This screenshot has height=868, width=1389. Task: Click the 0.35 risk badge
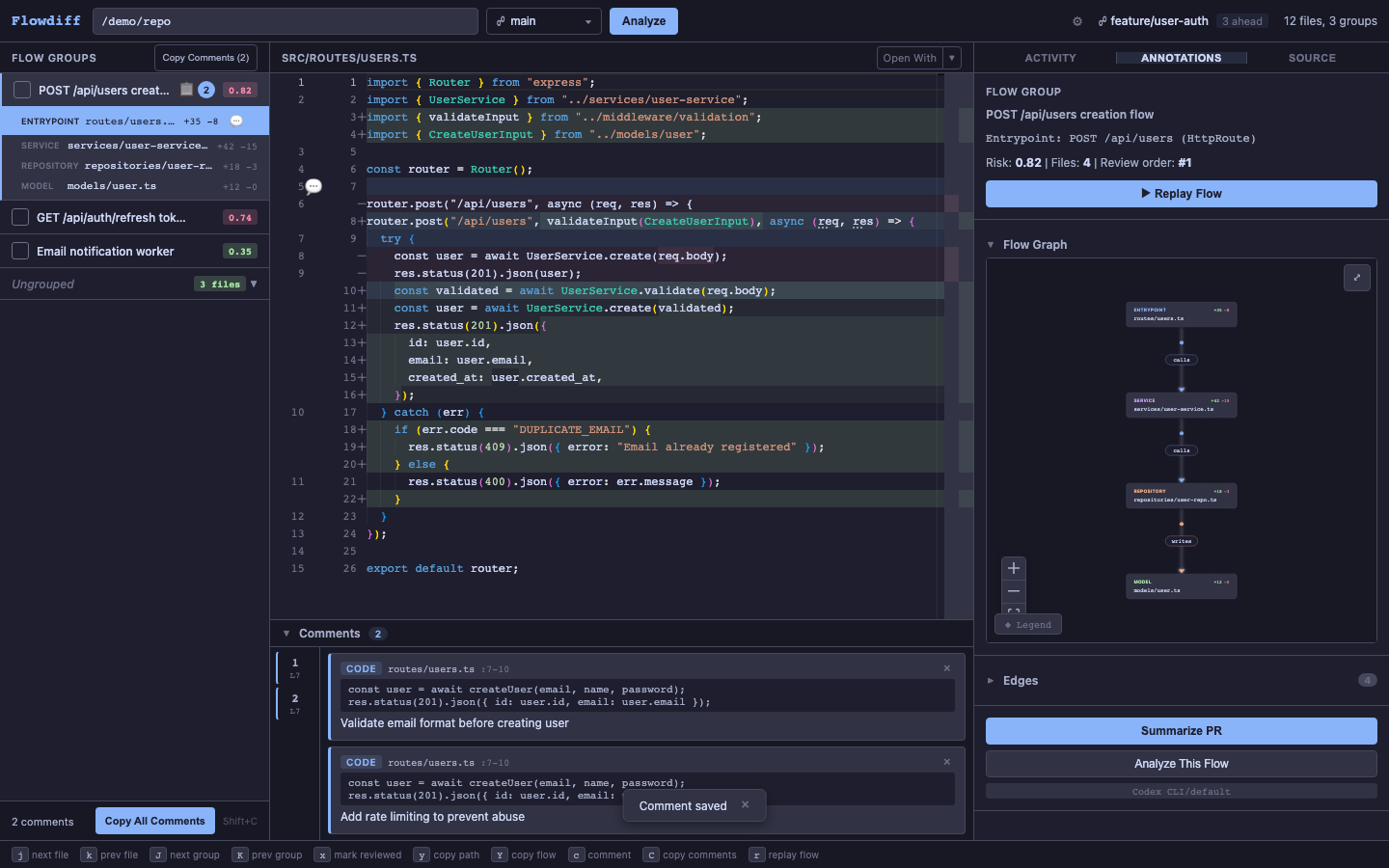[240, 252]
